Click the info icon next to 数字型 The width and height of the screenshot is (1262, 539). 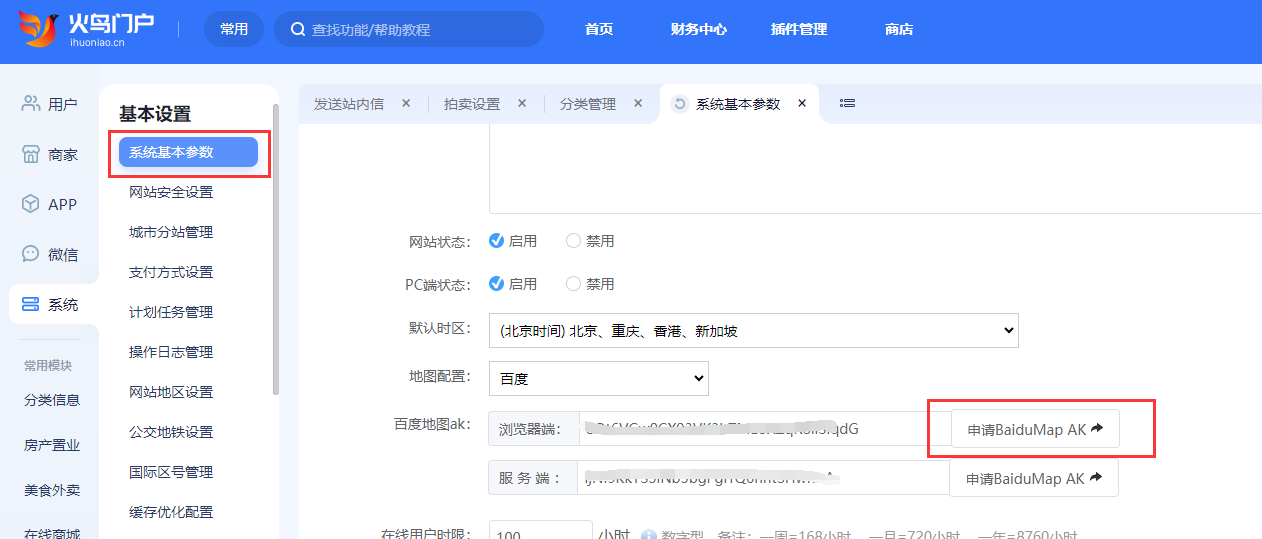[648, 536]
